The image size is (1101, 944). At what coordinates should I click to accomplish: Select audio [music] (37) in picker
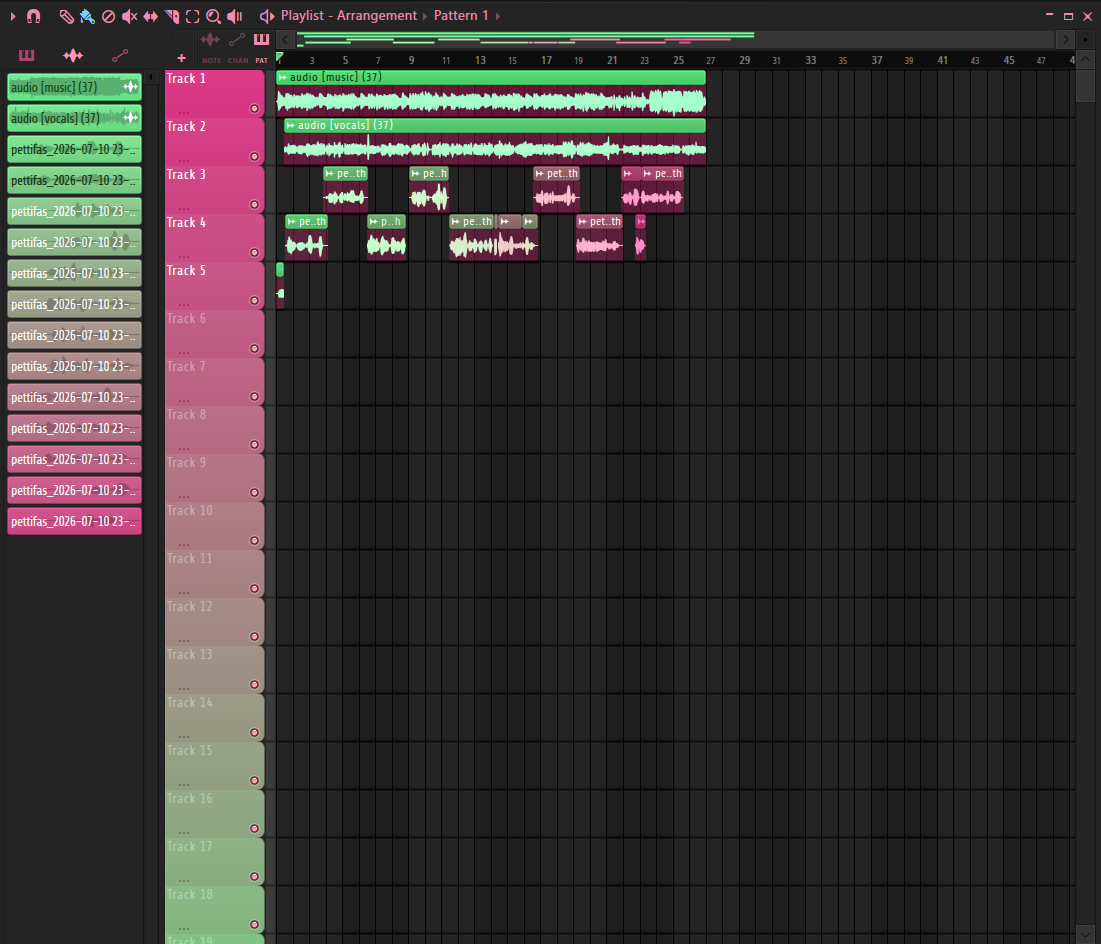tap(74, 87)
